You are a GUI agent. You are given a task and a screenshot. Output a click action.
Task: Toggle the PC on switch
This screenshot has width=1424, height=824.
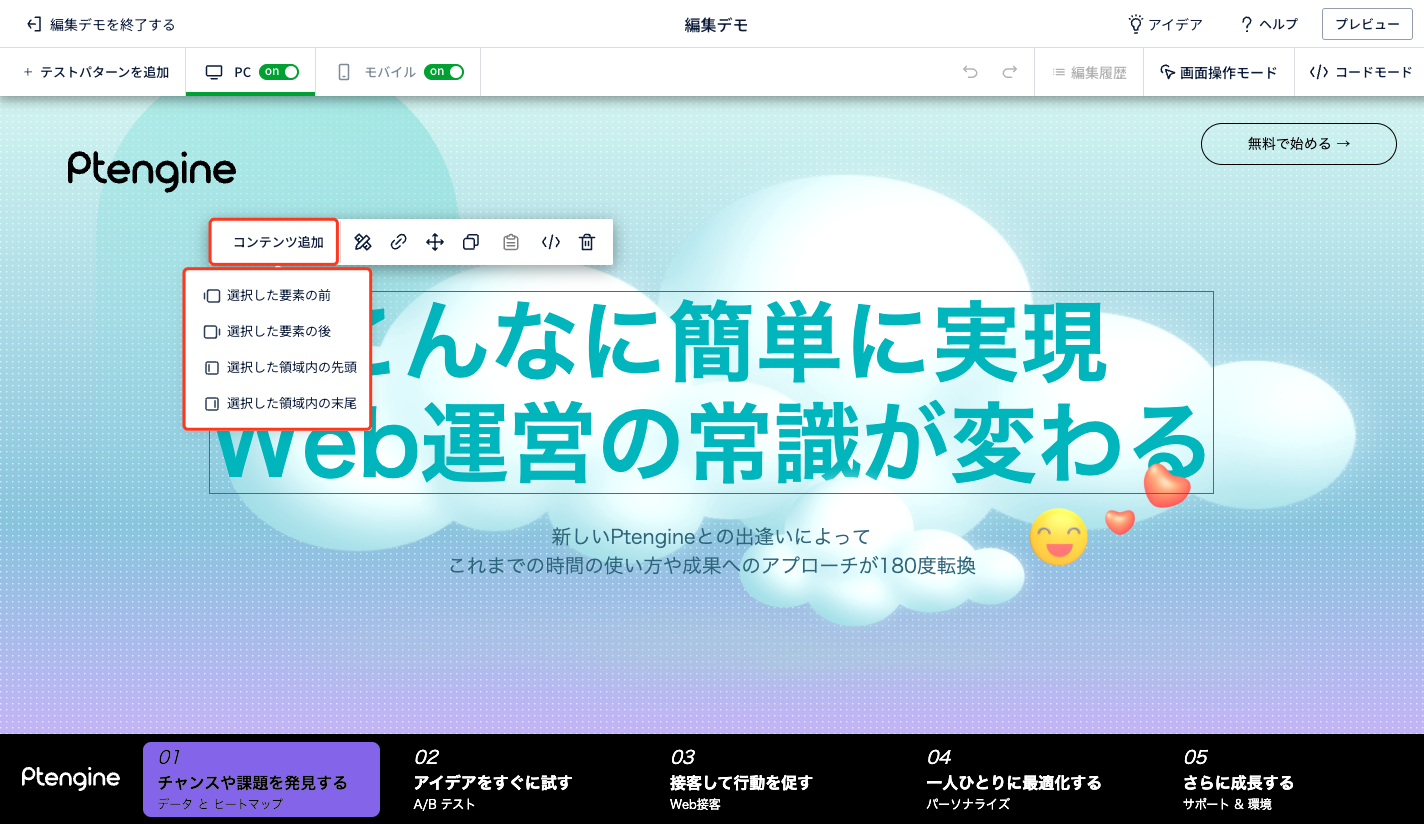point(279,72)
